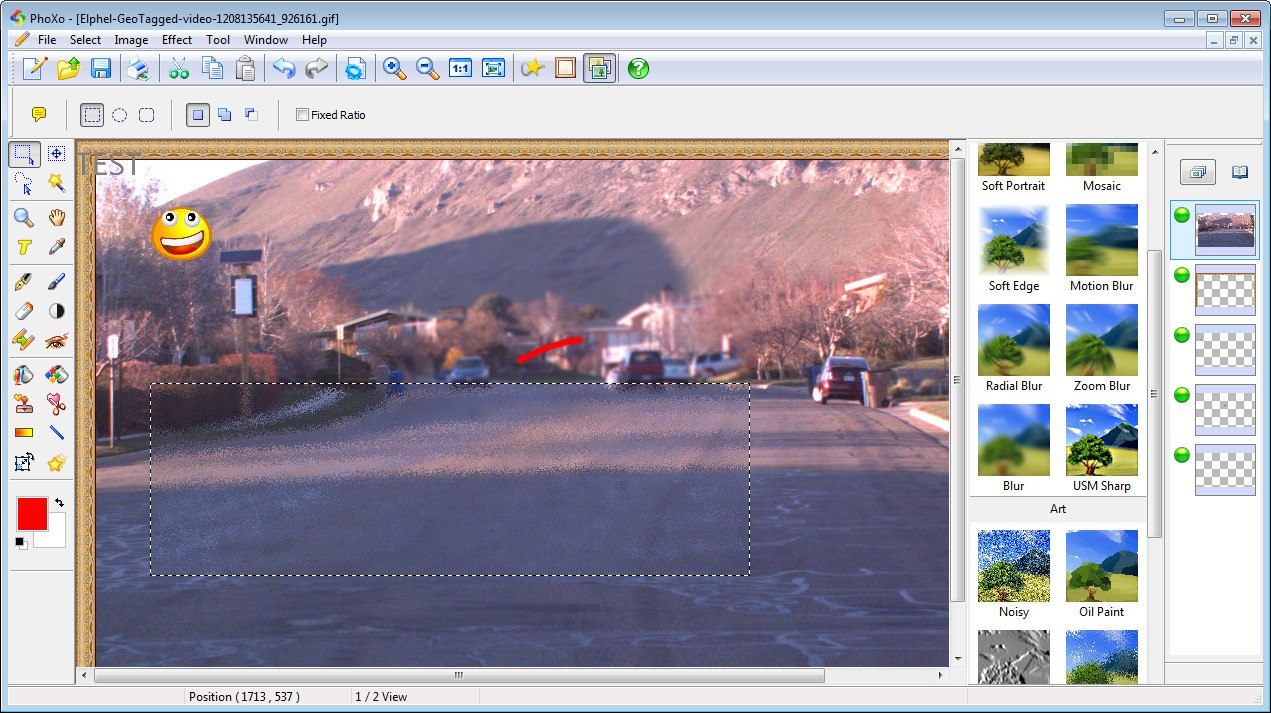Select the red-eye removal tool

pos(57,342)
